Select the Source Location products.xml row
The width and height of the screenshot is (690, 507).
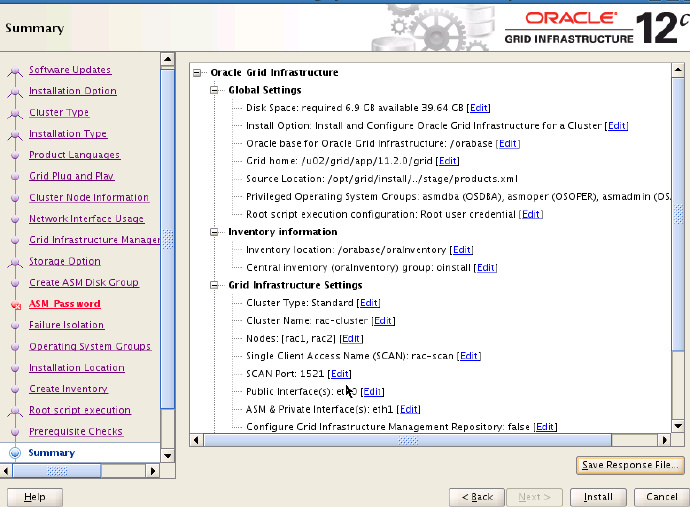coord(382,179)
